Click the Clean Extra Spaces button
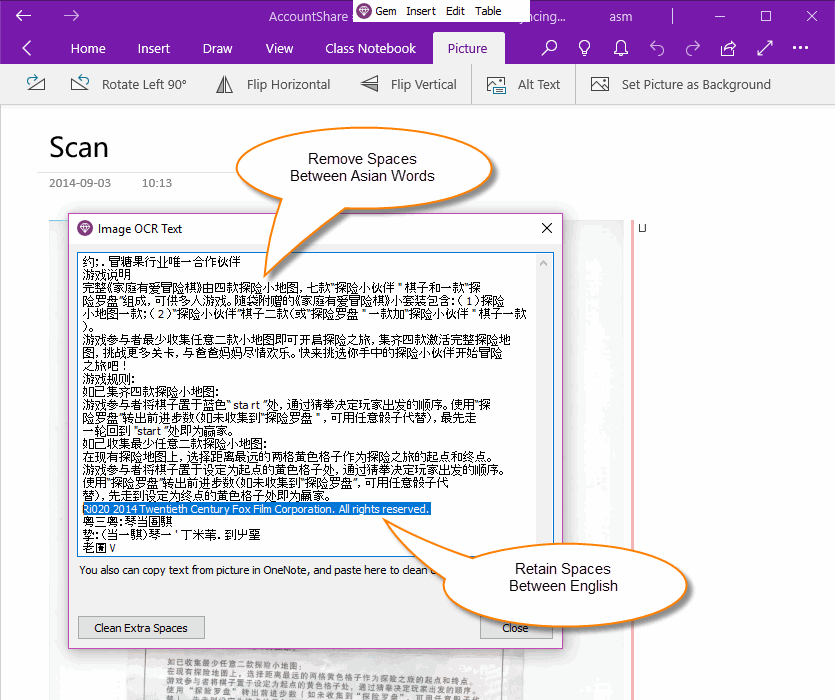This screenshot has height=700, width=835. (141, 628)
